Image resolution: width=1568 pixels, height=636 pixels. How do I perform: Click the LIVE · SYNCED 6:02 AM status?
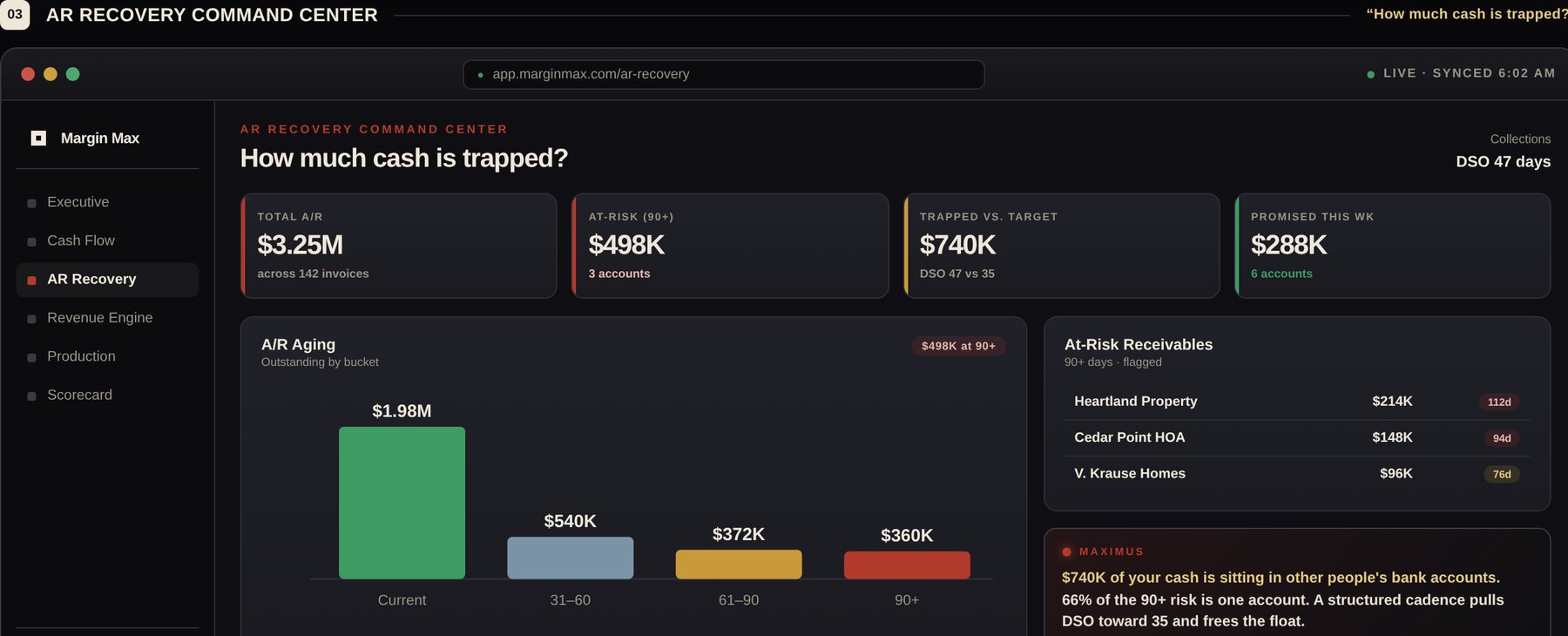click(x=1461, y=73)
